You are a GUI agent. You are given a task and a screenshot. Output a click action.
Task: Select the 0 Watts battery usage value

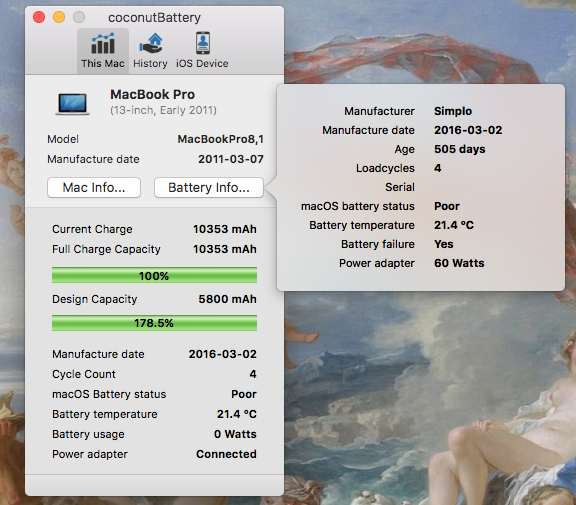point(235,434)
